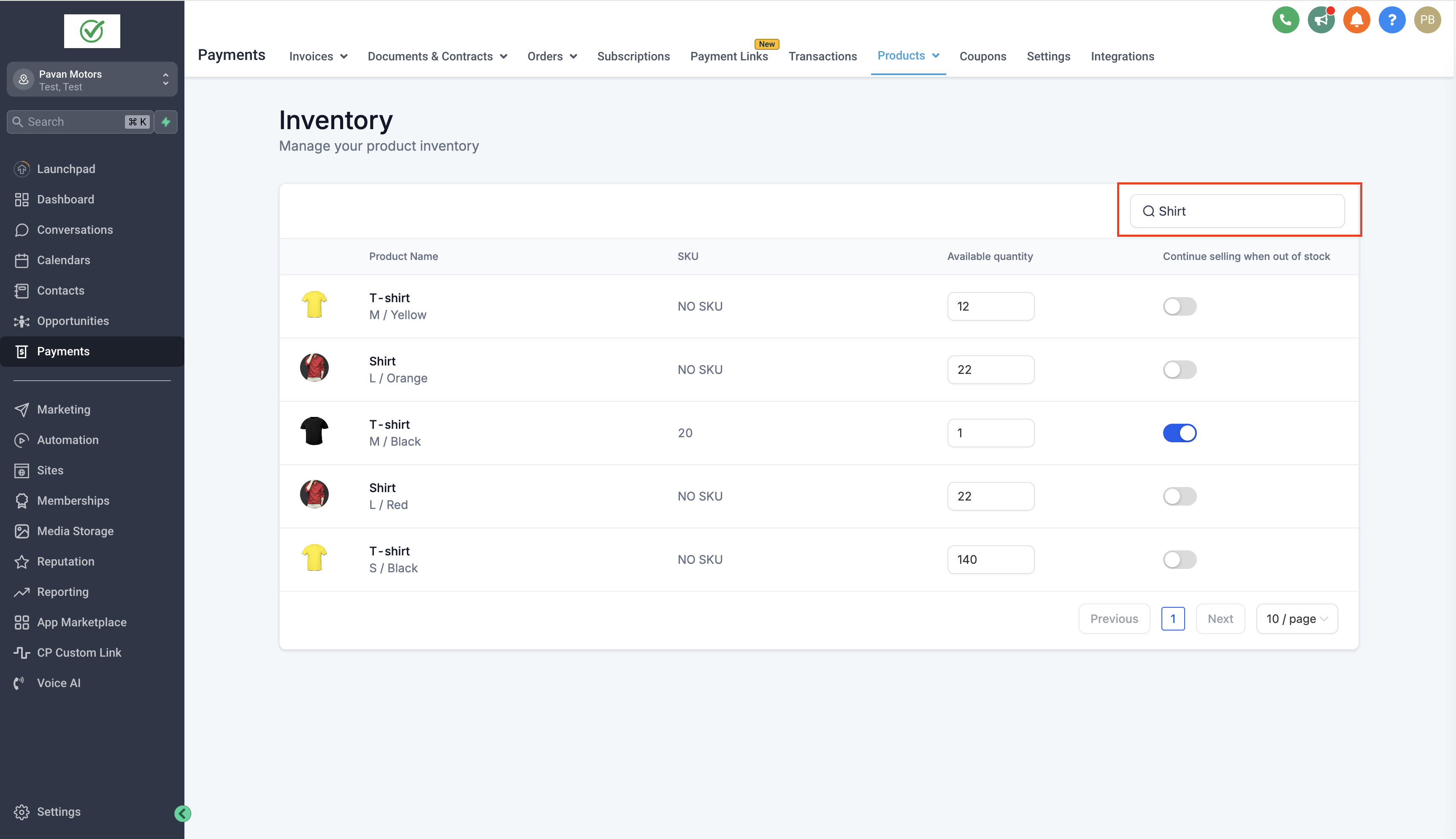Screen dimensions: 1456x839
Task: Enable continue selling for T-shirt M / Yellow
Action: [x=1179, y=306]
